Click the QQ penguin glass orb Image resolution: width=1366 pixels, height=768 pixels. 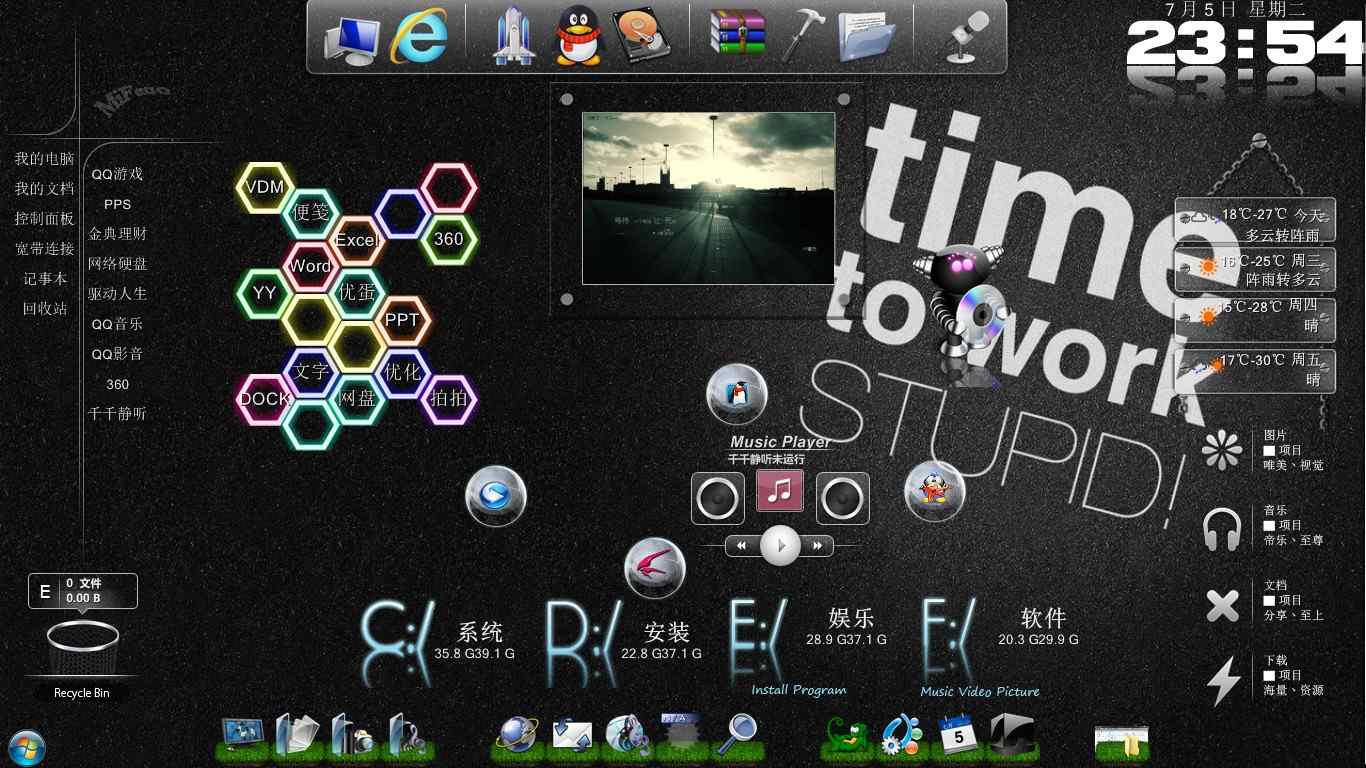pos(737,394)
